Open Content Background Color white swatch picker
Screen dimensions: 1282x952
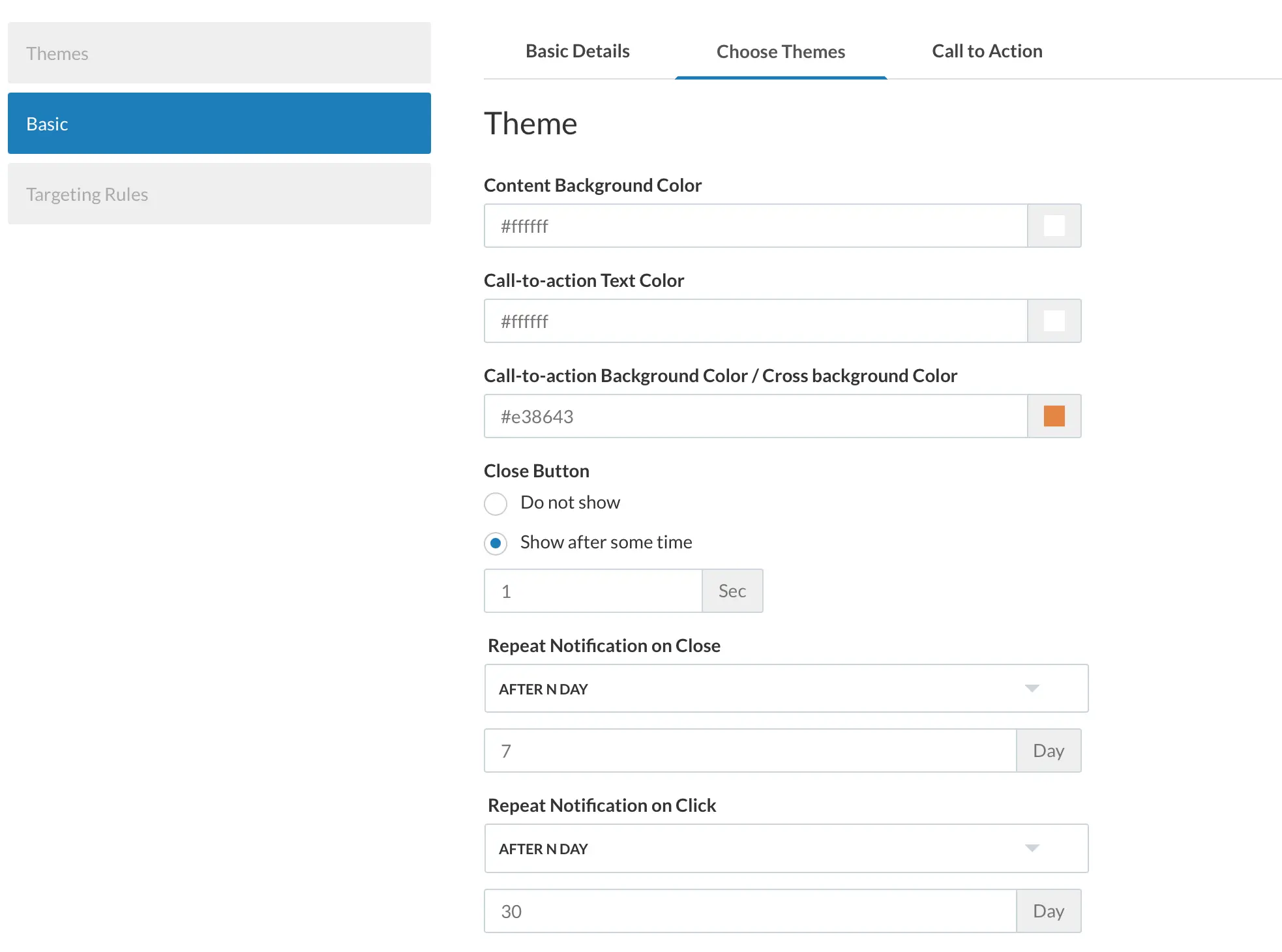[x=1054, y=226]
